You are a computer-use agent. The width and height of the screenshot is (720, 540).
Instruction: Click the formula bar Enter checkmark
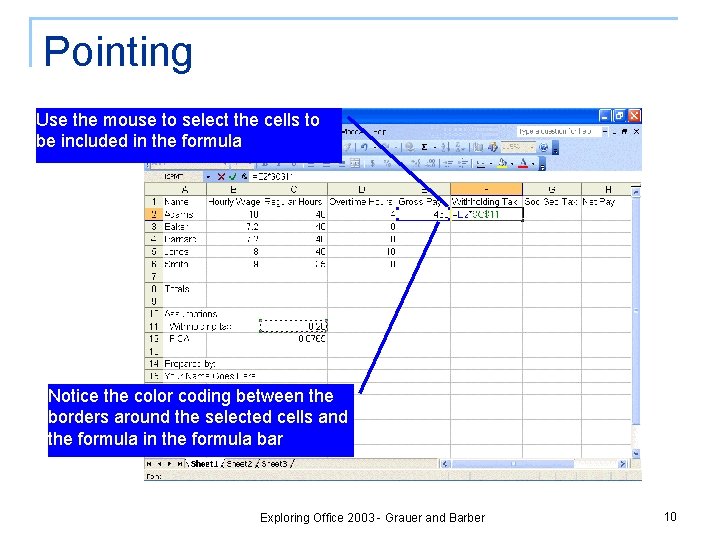233,176
